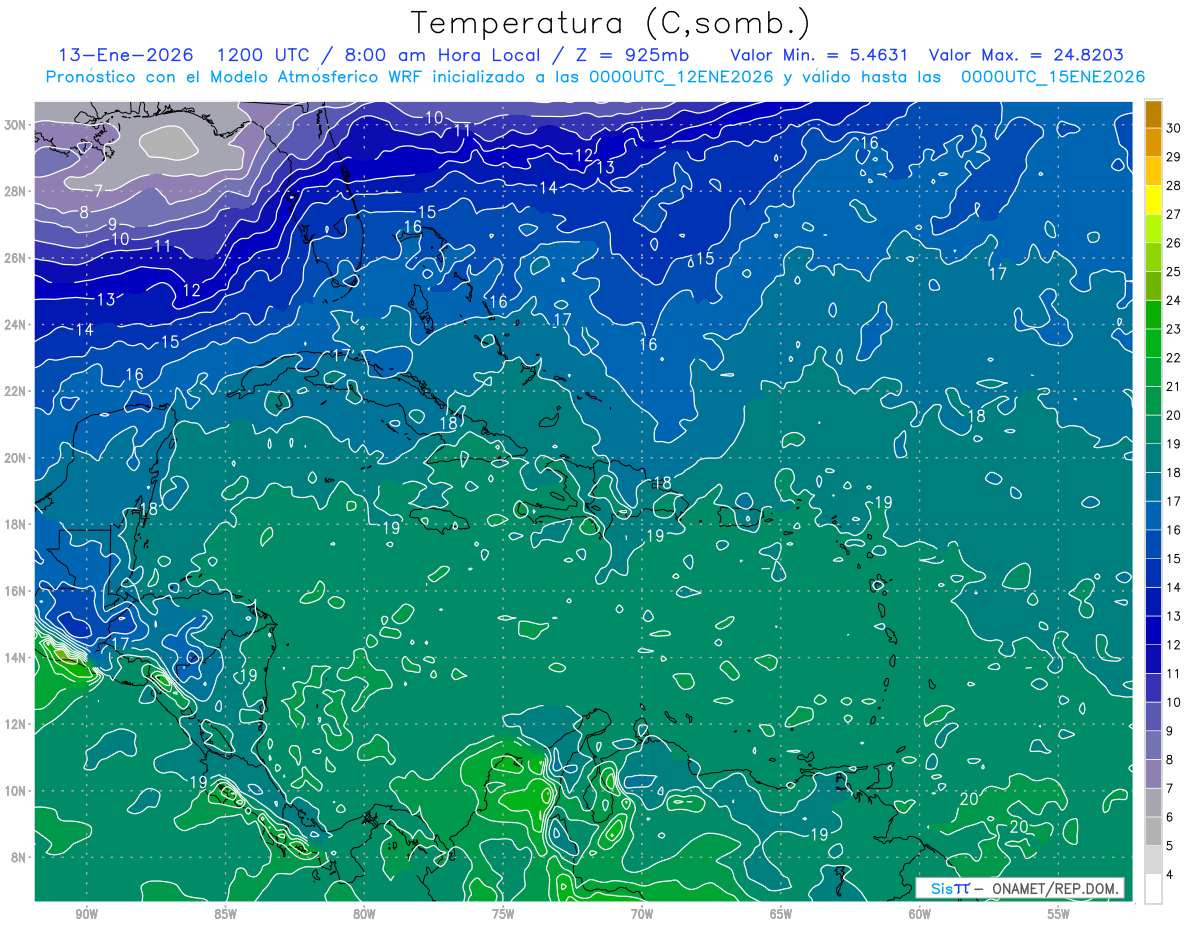Click the "1200 UTC" time text
The height and width of the screenshot is (927, 1200).
(262, 55)
